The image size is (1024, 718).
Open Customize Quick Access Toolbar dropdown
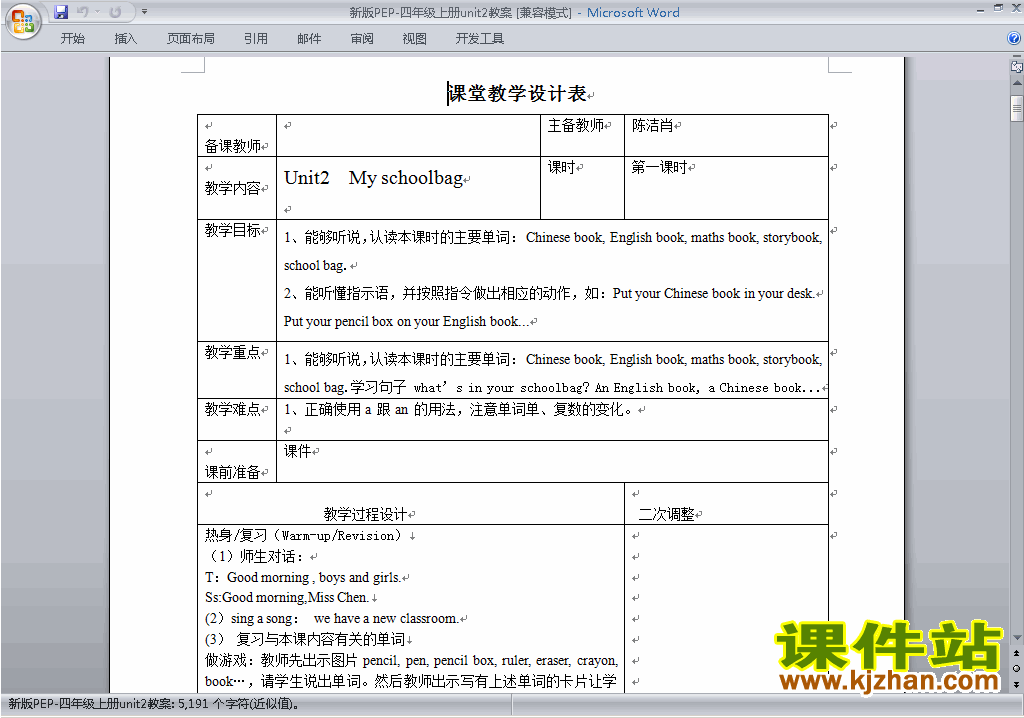point(144,12)
